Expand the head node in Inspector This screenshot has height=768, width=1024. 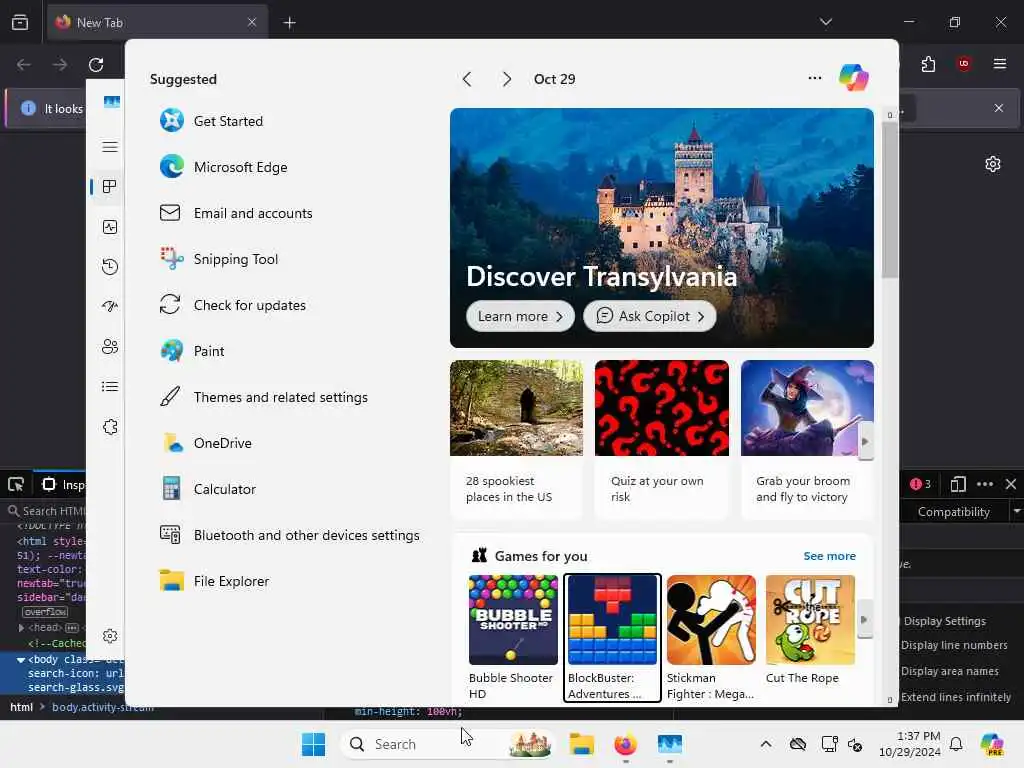click(21, 628)
